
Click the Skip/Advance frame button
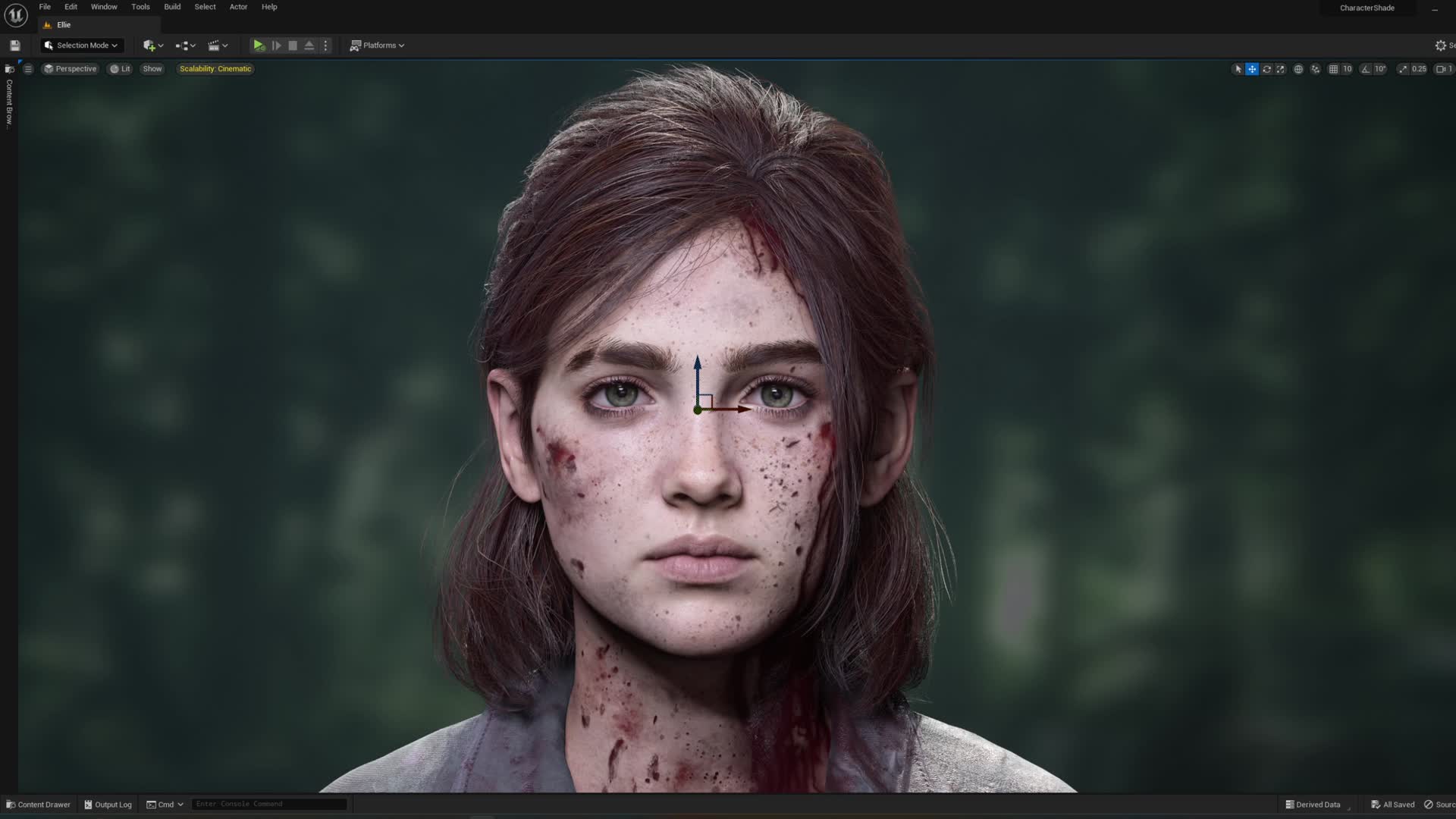pos(276,45)
